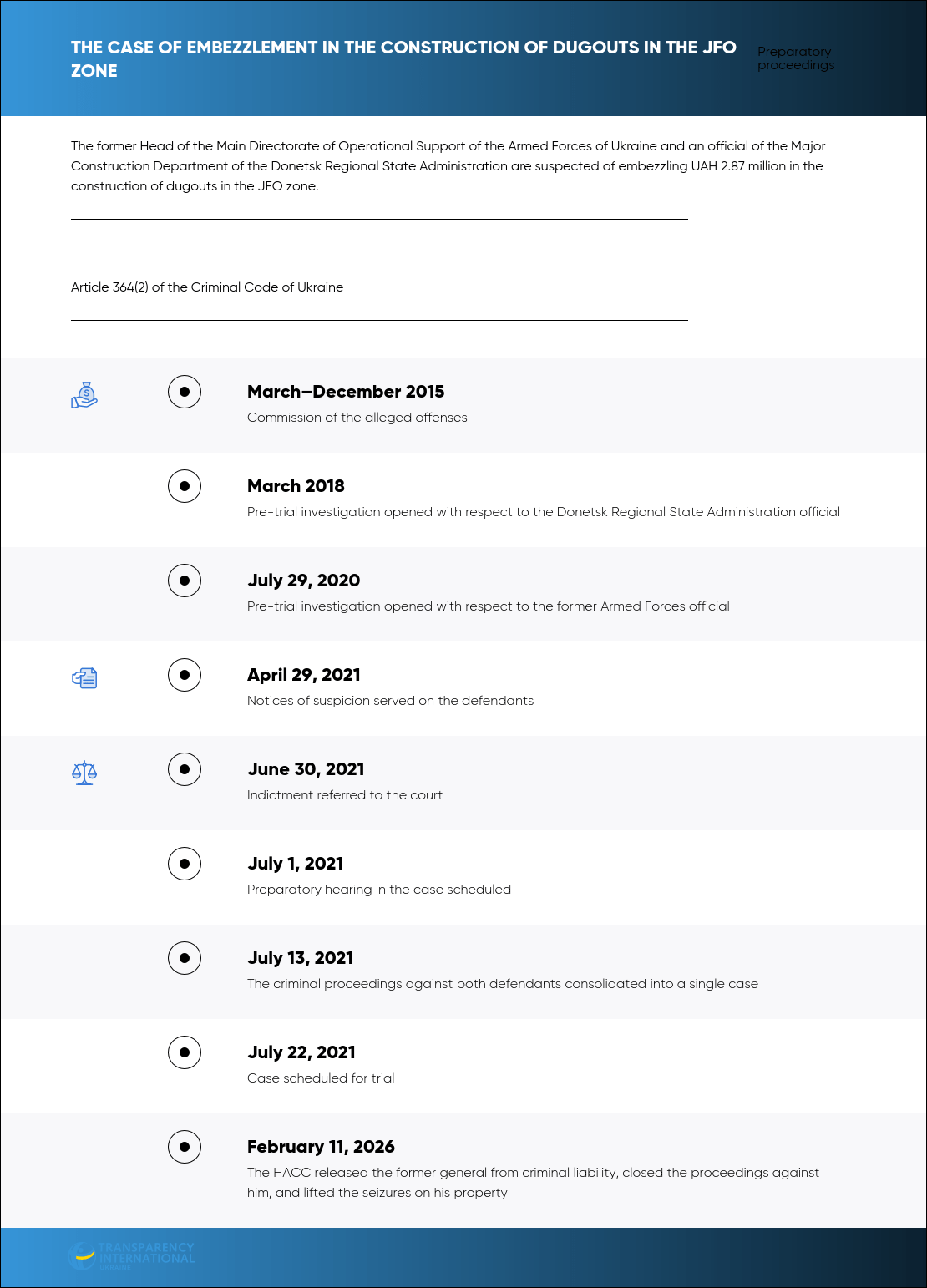
Task: Select the July 29, 2020 timeline dot
Action: coord(185,581)
